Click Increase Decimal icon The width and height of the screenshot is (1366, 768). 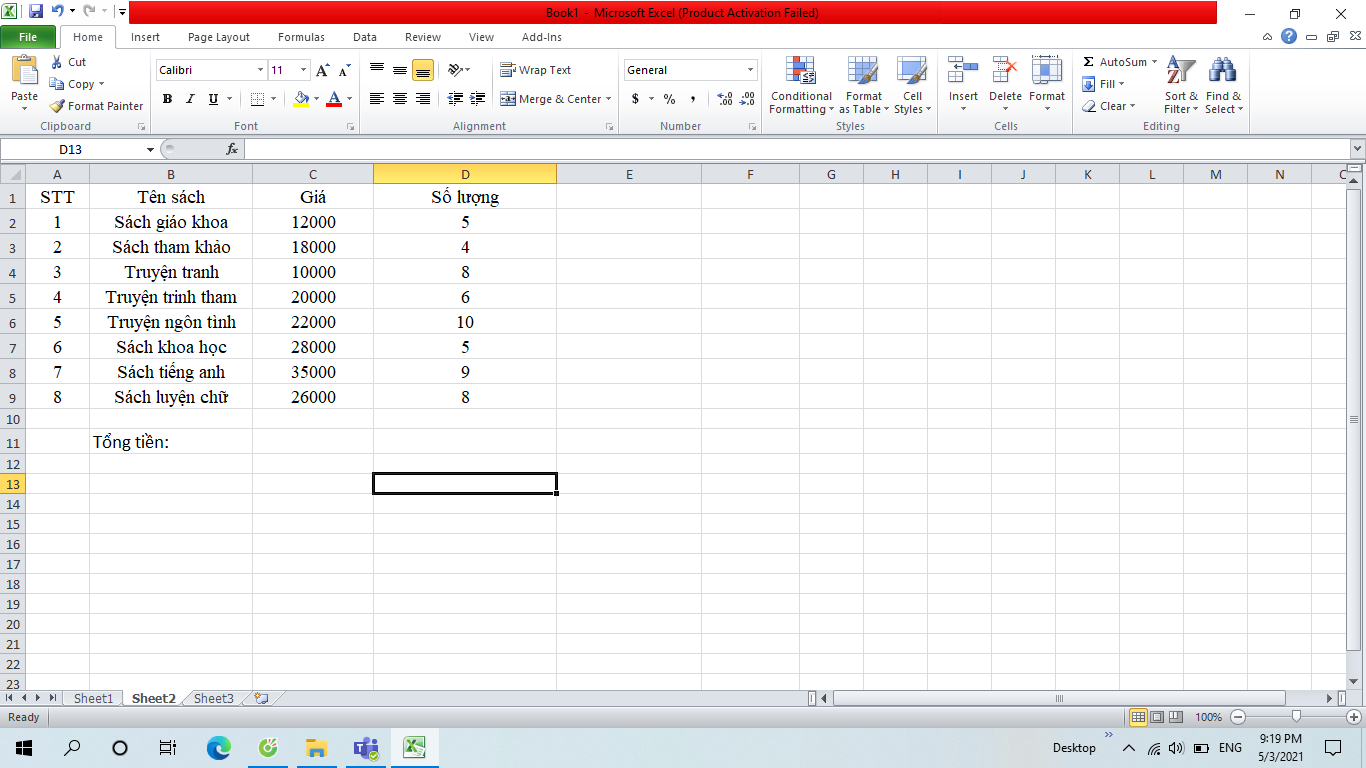point(725,99)
